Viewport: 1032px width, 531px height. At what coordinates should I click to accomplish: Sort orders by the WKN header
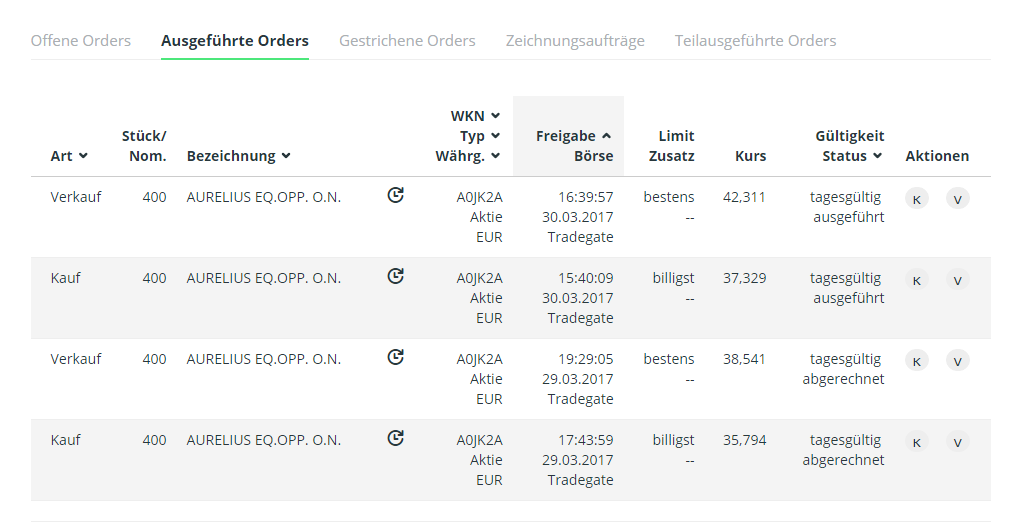click(475, 116)
